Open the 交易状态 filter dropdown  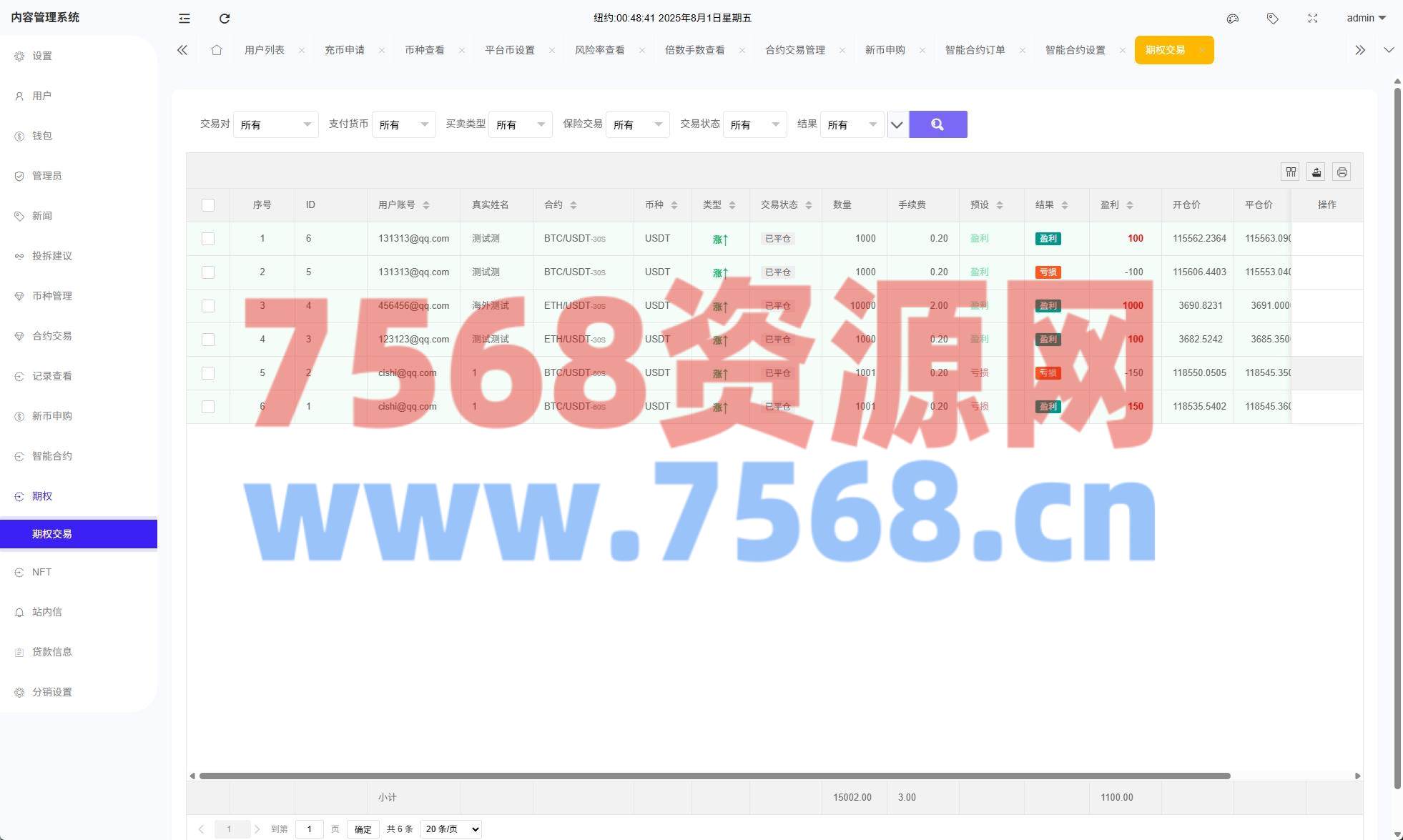pos(754,124)
